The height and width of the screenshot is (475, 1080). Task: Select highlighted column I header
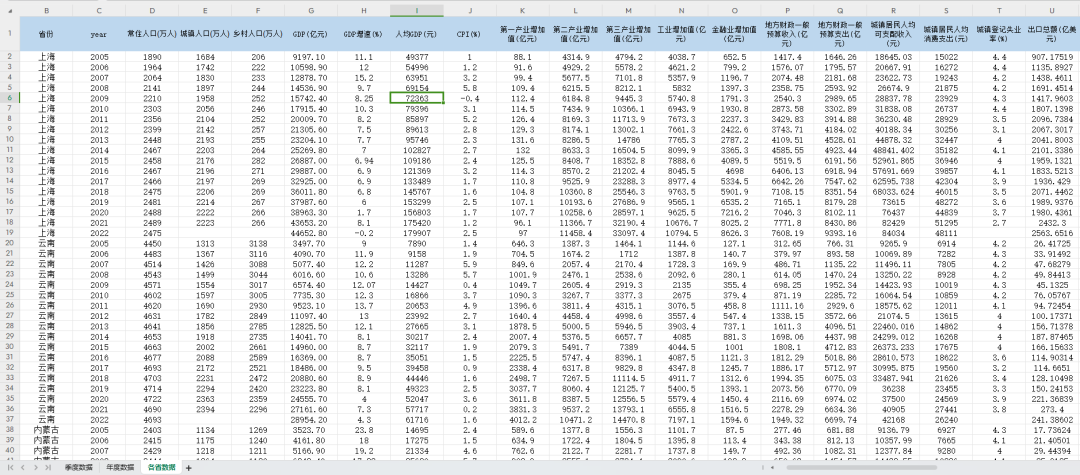pos(417,11)
